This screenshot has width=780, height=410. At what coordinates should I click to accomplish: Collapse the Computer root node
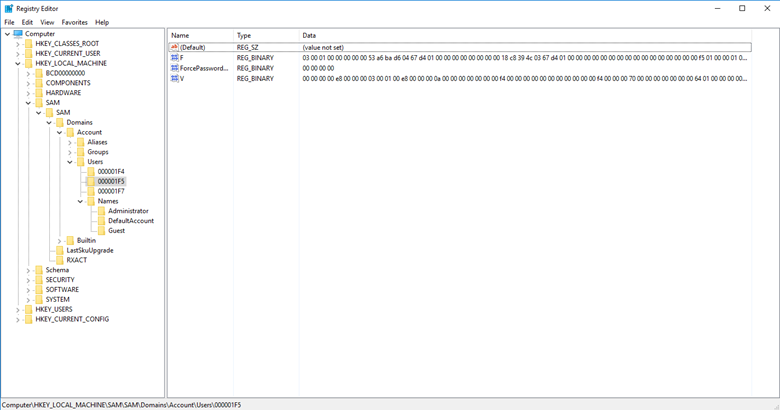point(7,34)
